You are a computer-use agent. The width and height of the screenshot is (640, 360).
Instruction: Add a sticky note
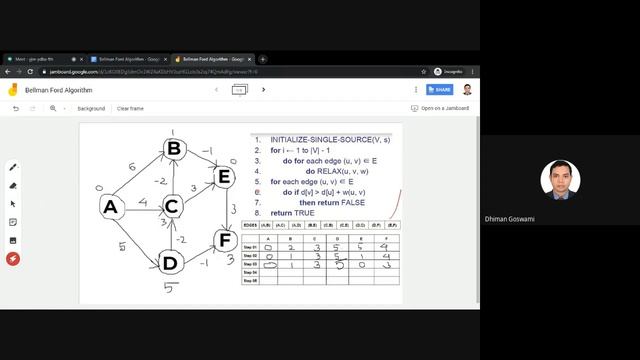[x=13, y=222]
